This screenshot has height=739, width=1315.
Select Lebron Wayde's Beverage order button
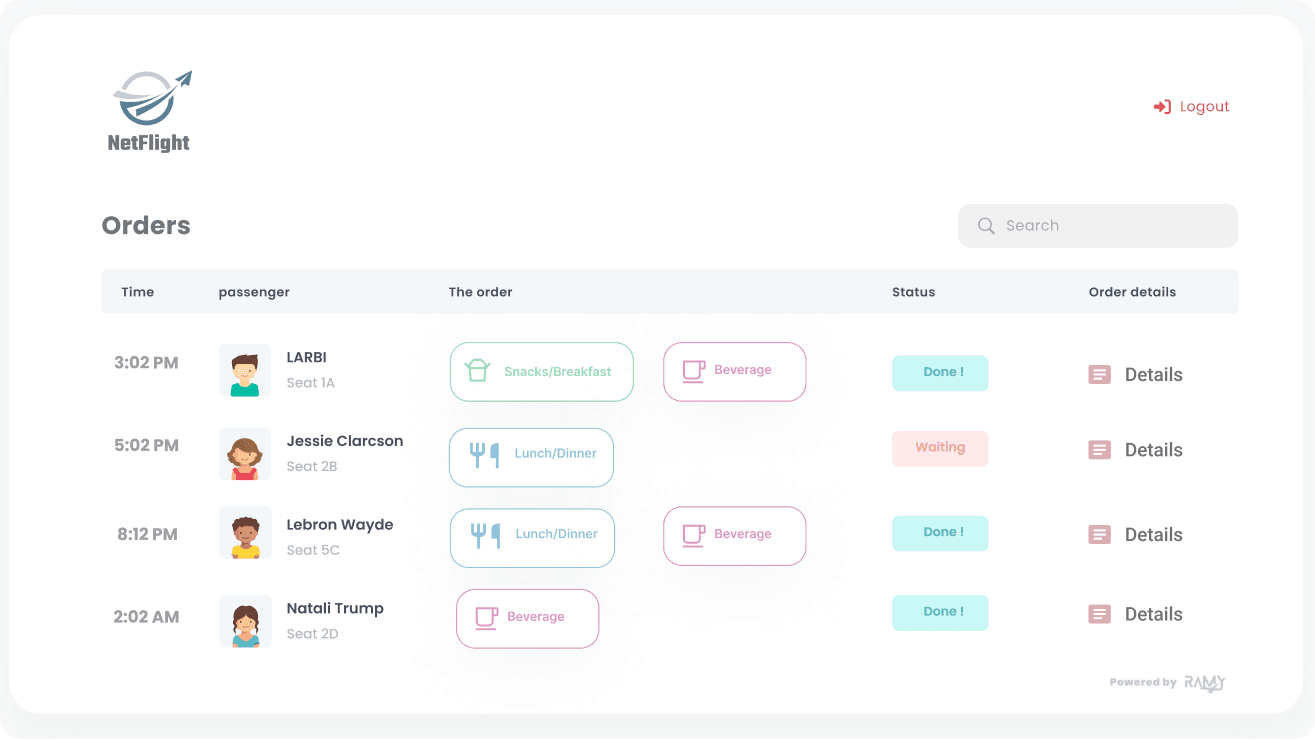click(x=734, y=536)
